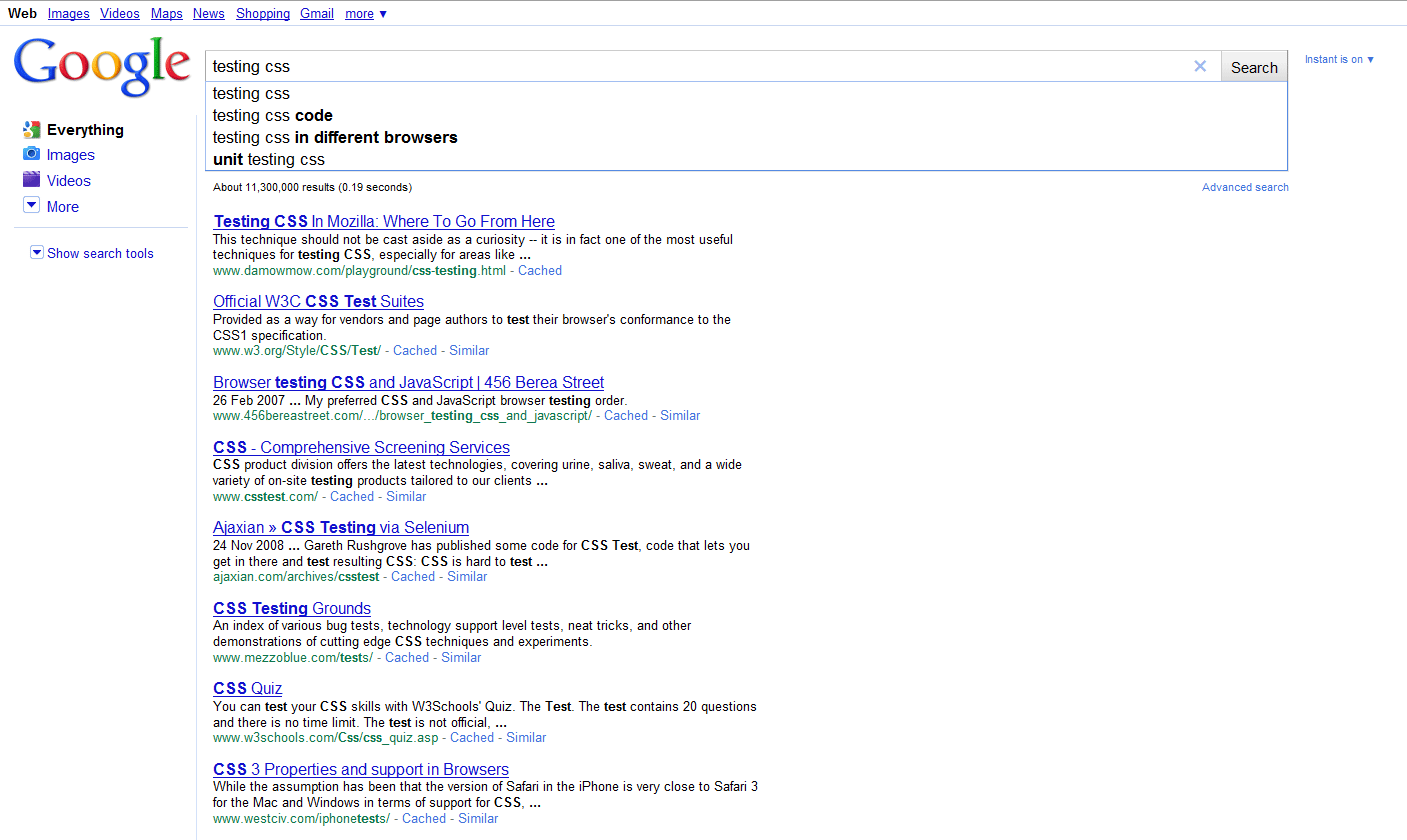This screenshot has height=840, width=1407.
Task: Open Similar link for w3schools.com result
Action: (526, 738)
